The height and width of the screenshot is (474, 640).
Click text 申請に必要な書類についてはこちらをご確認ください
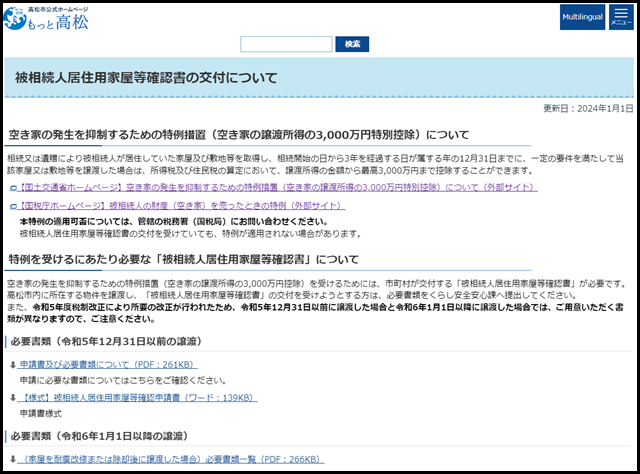(123, 381)
